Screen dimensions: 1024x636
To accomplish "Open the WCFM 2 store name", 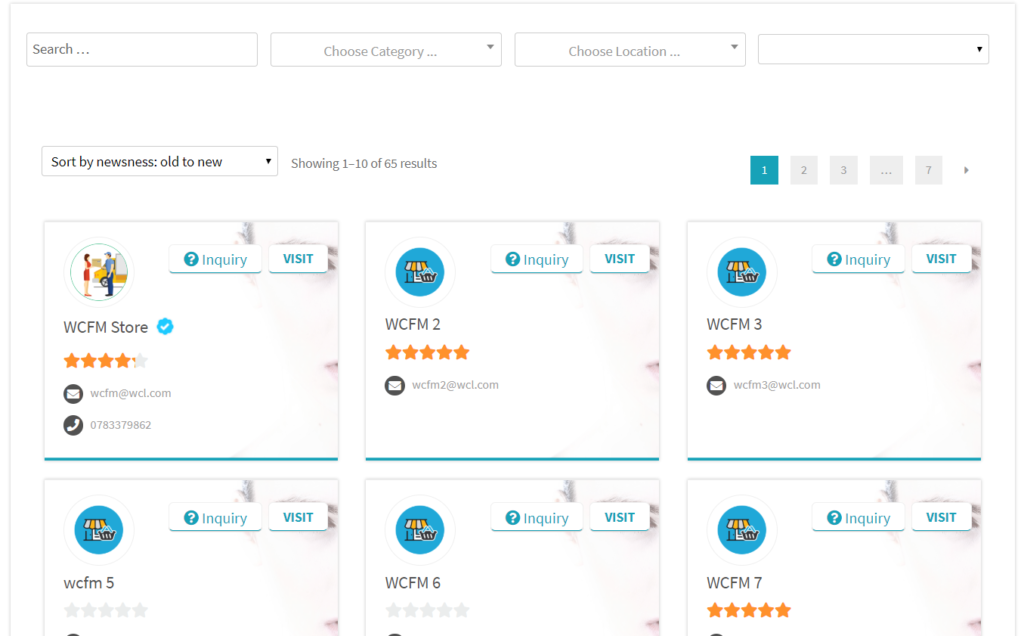I will click(413, 325).
